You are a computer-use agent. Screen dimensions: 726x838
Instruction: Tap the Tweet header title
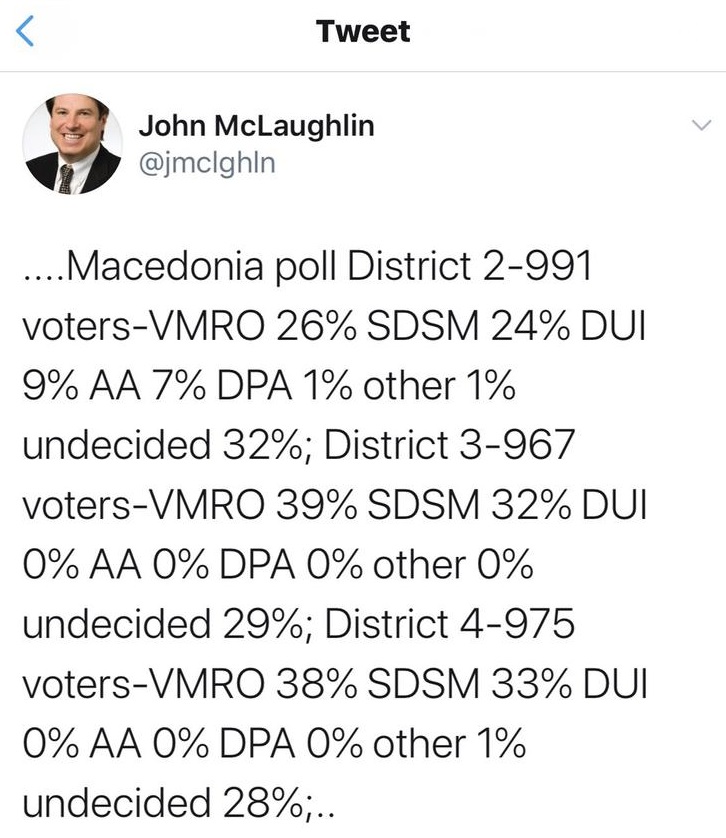(x=363, y=31)
